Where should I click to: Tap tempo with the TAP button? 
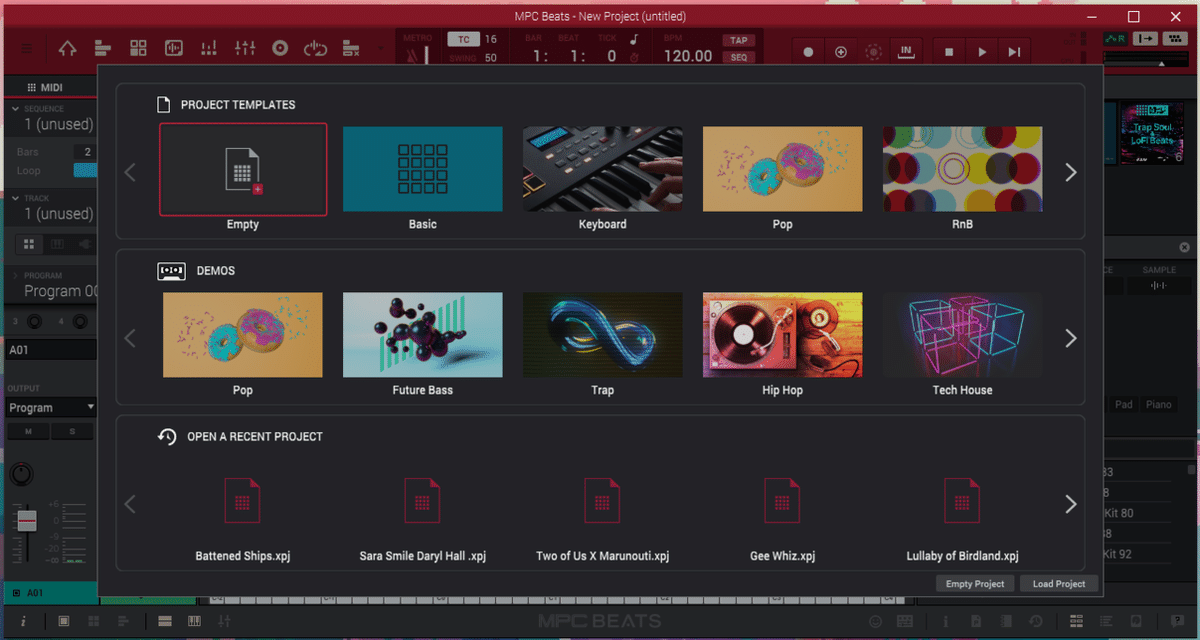pos(739,41)
